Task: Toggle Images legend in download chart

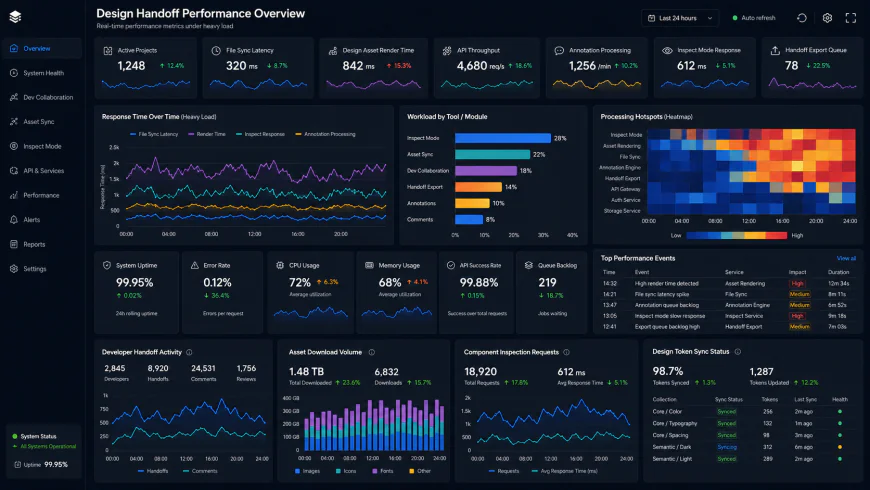Action: click(307, 471)
